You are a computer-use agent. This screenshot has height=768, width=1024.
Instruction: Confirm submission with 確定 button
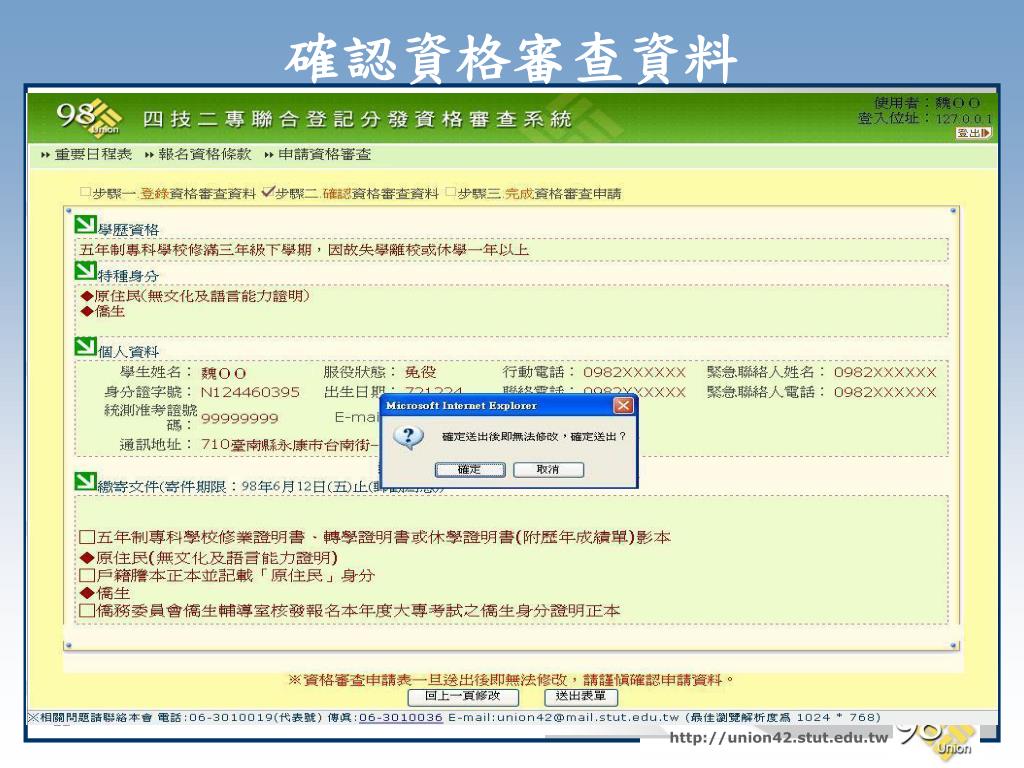[x=470, y=470]
